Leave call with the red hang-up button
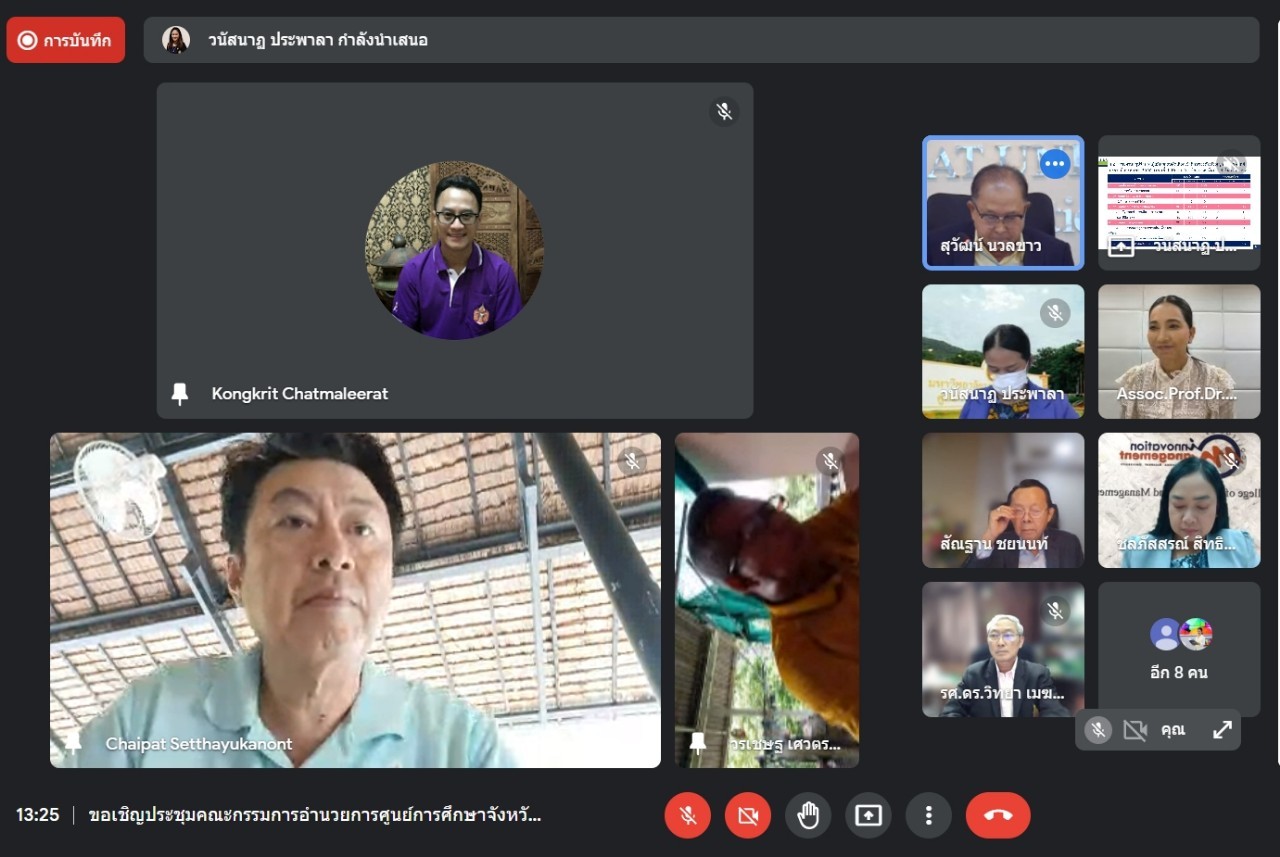This screenshot has width=1280, height=857. [997, 816]
